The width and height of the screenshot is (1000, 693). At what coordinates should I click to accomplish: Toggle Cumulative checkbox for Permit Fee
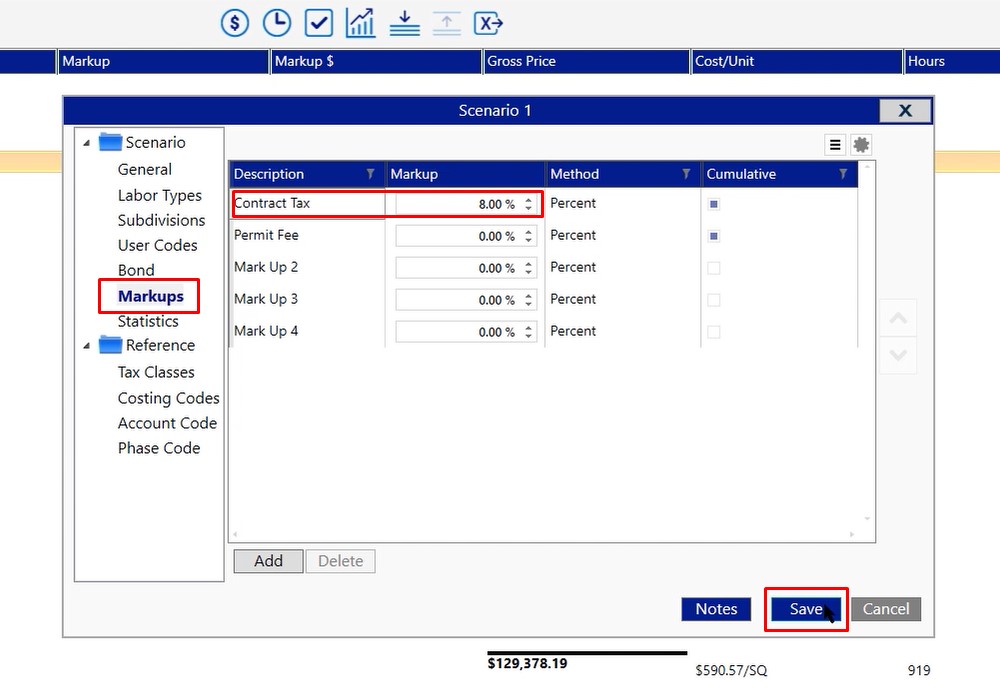[x=714, y=236]
